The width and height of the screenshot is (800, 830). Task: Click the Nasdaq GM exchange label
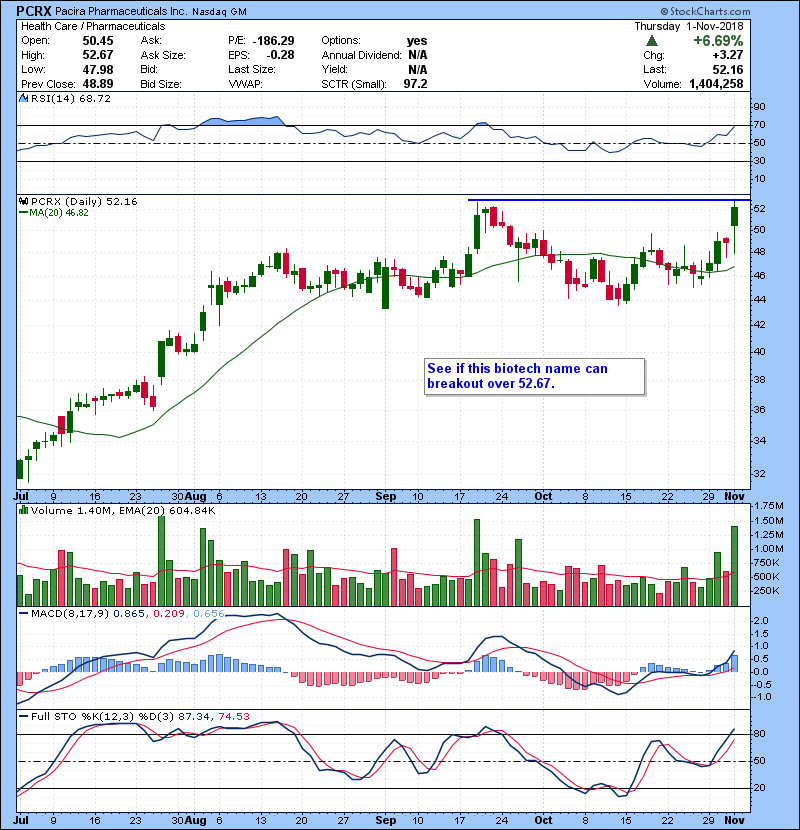point(219,12)
